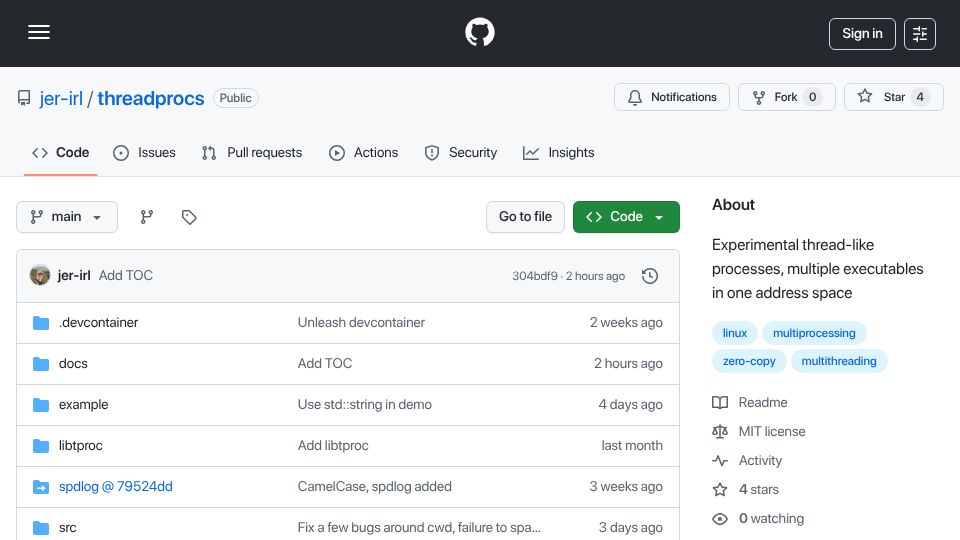The image size is (960, 540).
Task: Open the MIT license link
Action: tap(772, 432)
